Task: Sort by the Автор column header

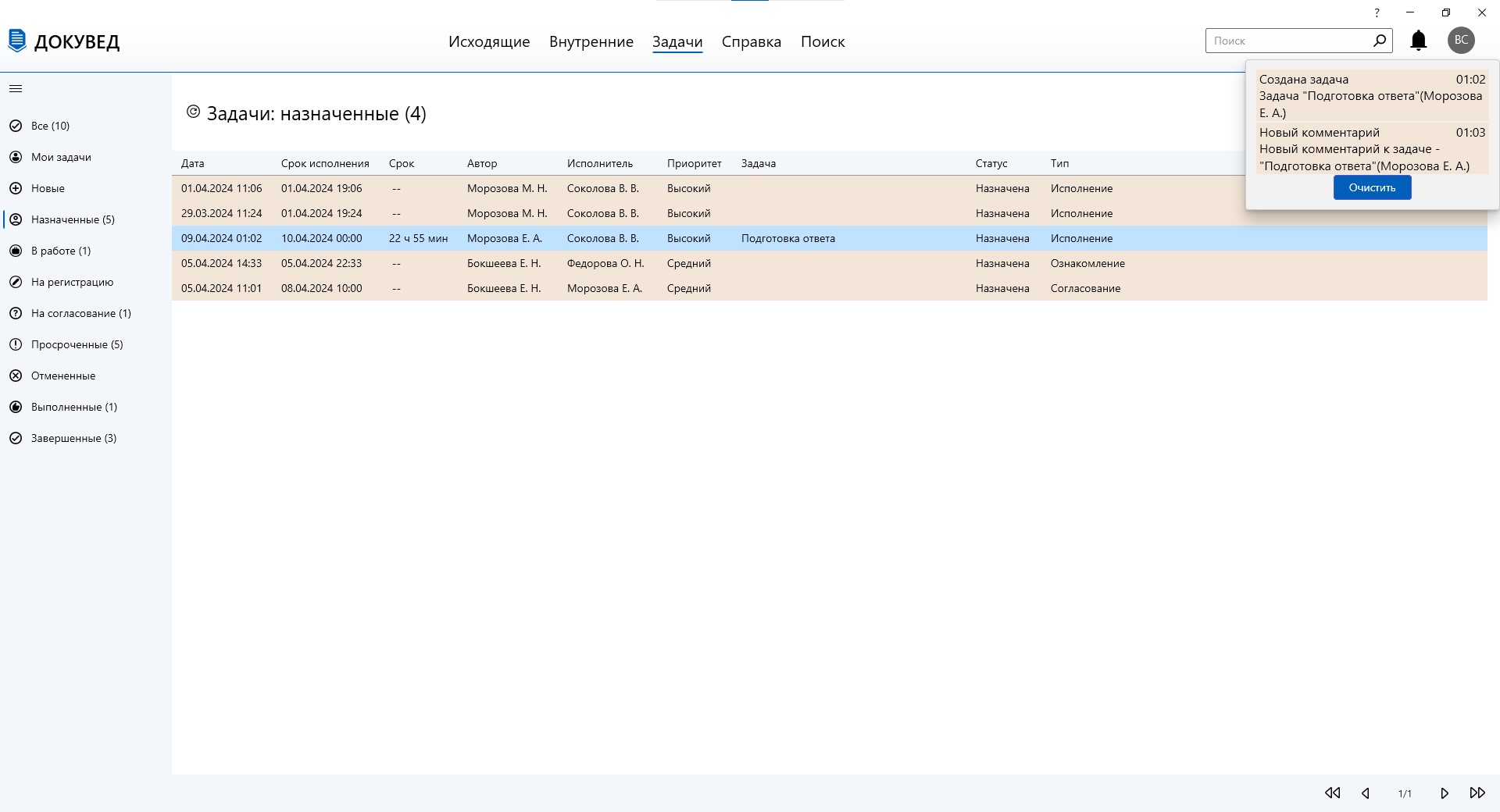Action: point(482,163)
